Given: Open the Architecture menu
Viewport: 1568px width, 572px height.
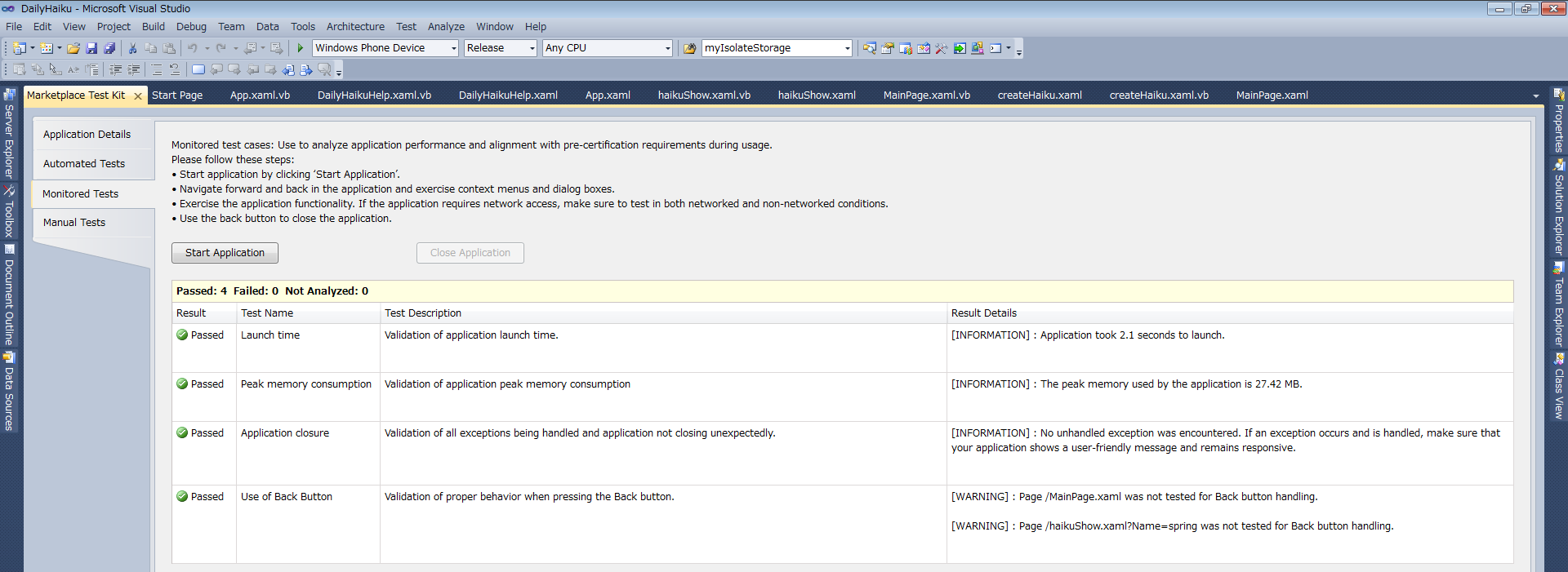Looking at the screenshot, I should click(x=355, y=26).
